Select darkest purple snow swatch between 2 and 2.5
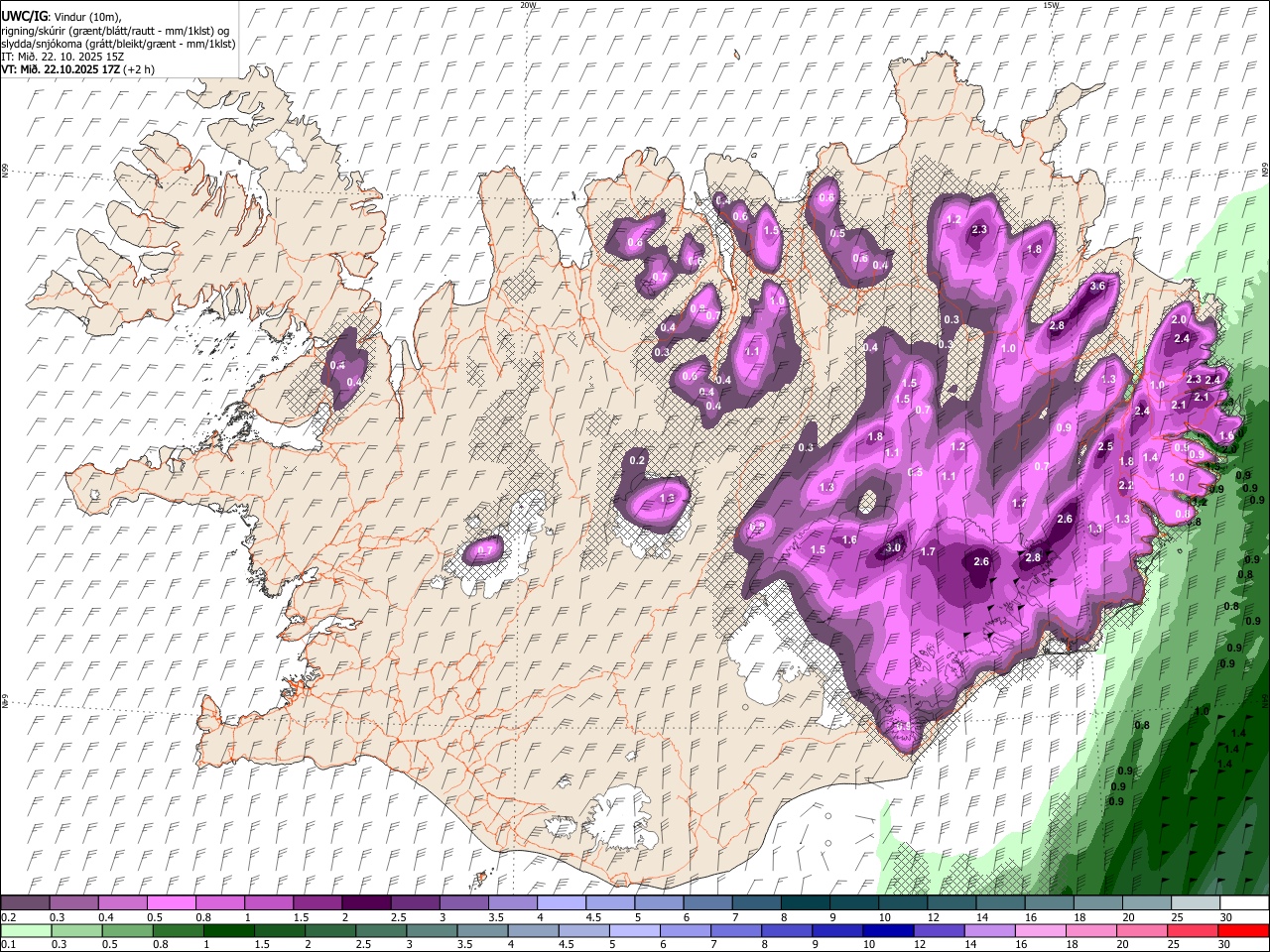This screenshot has width=1270, height=952. click(x=365, y=903)
